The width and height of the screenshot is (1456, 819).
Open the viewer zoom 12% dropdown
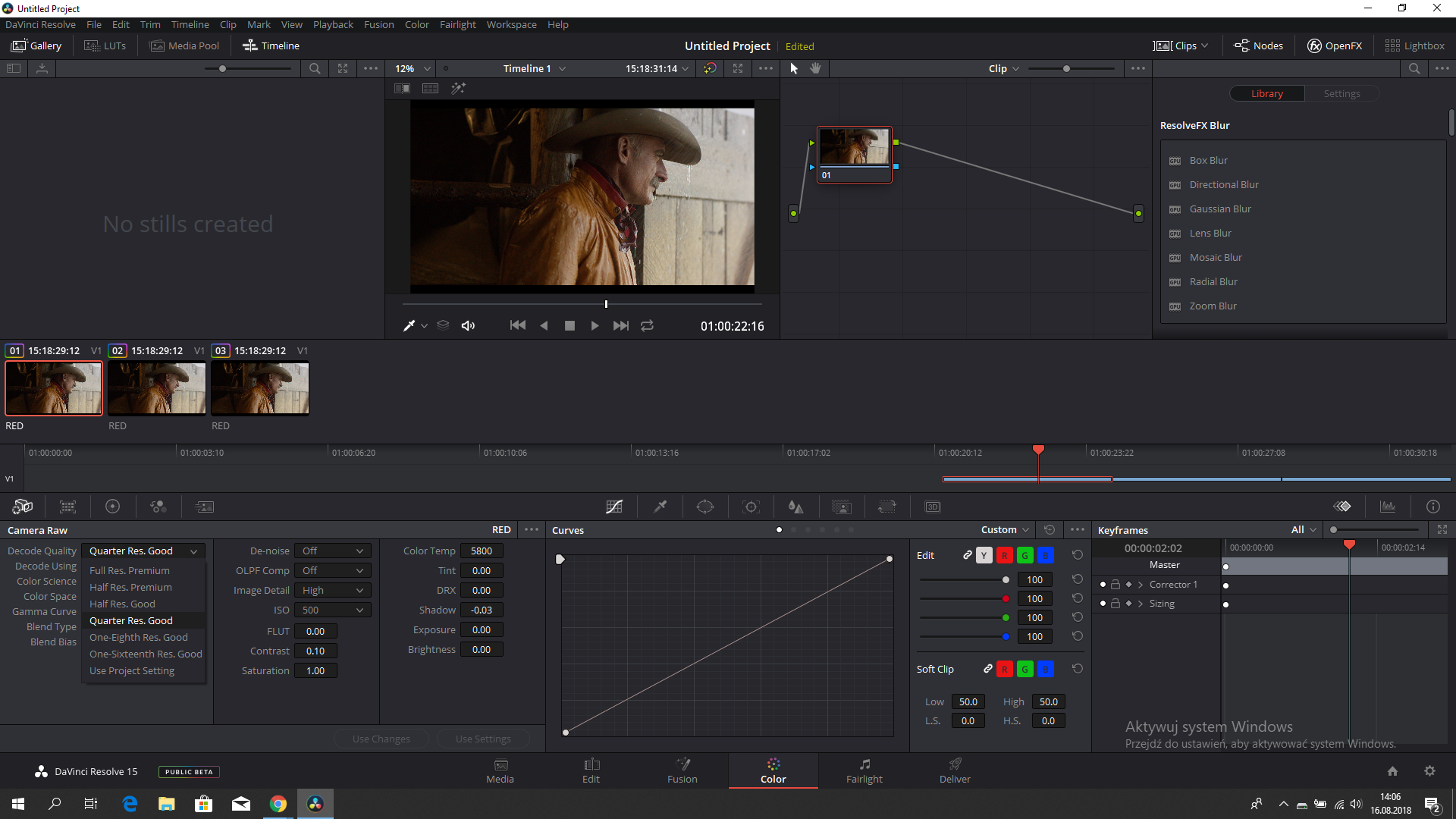click(x=412, y=68)
